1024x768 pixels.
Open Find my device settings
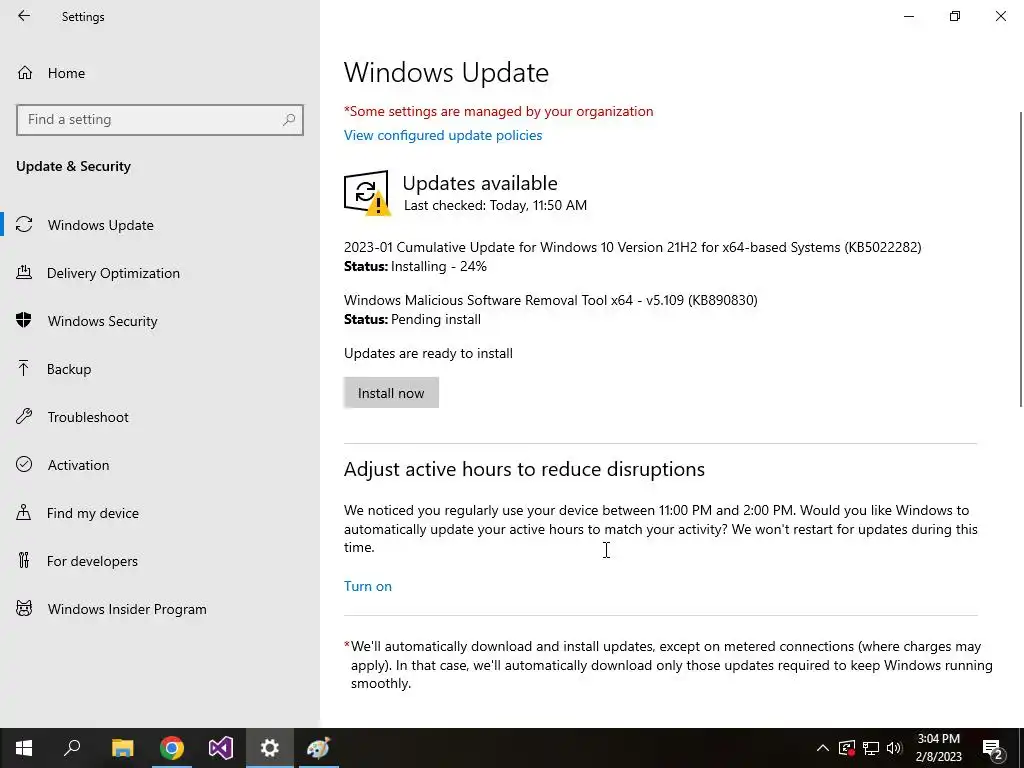[x=92, y=513]
